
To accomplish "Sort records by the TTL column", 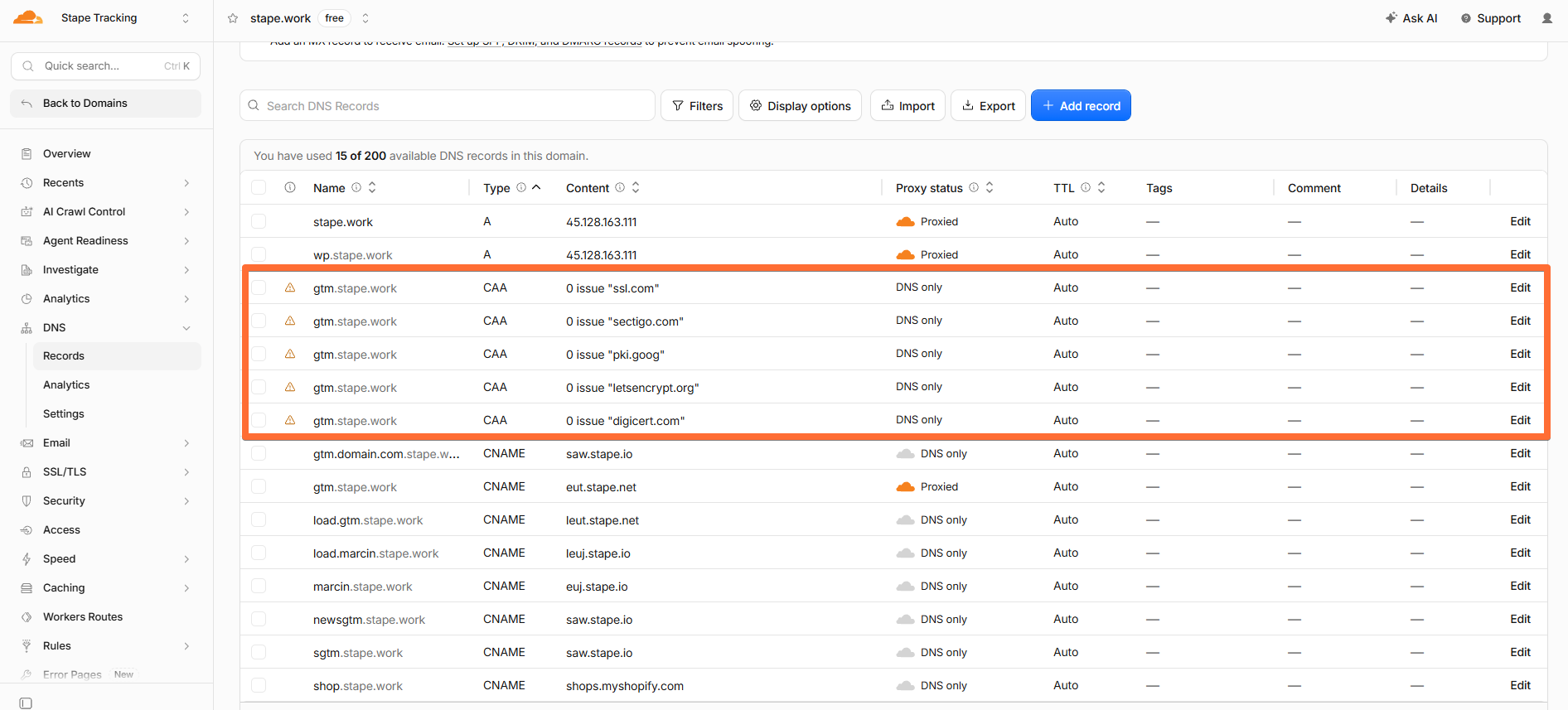I will pyautogui.click(x=1101, y=187).
